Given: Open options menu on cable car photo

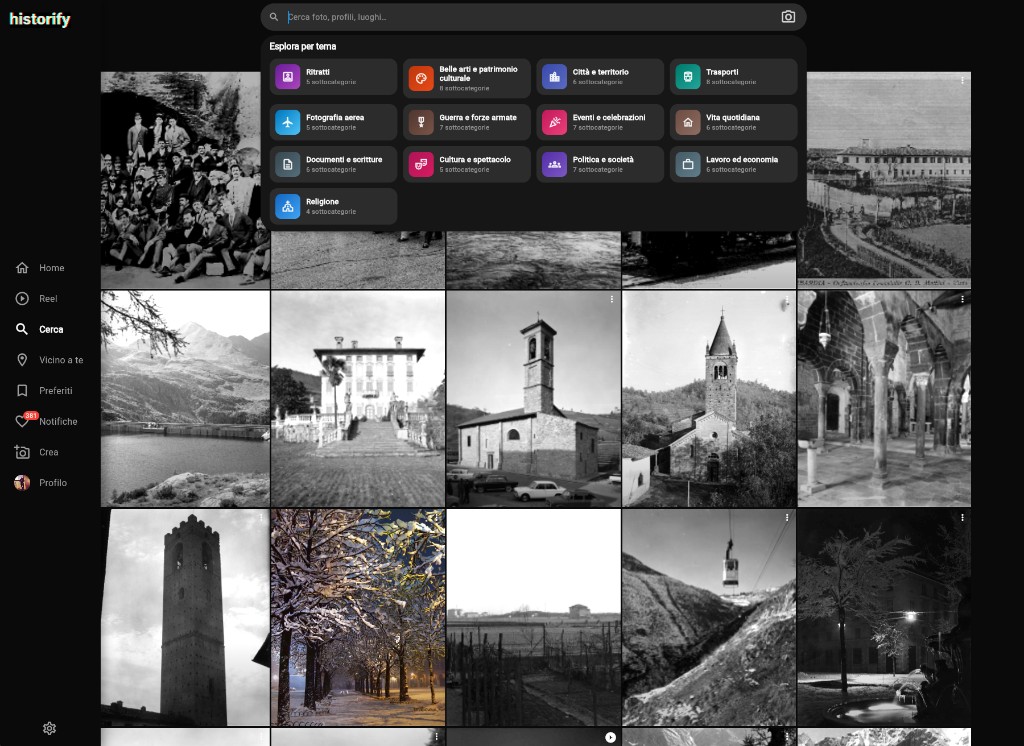Looking at the screenshot, I should tap(786, 517).
